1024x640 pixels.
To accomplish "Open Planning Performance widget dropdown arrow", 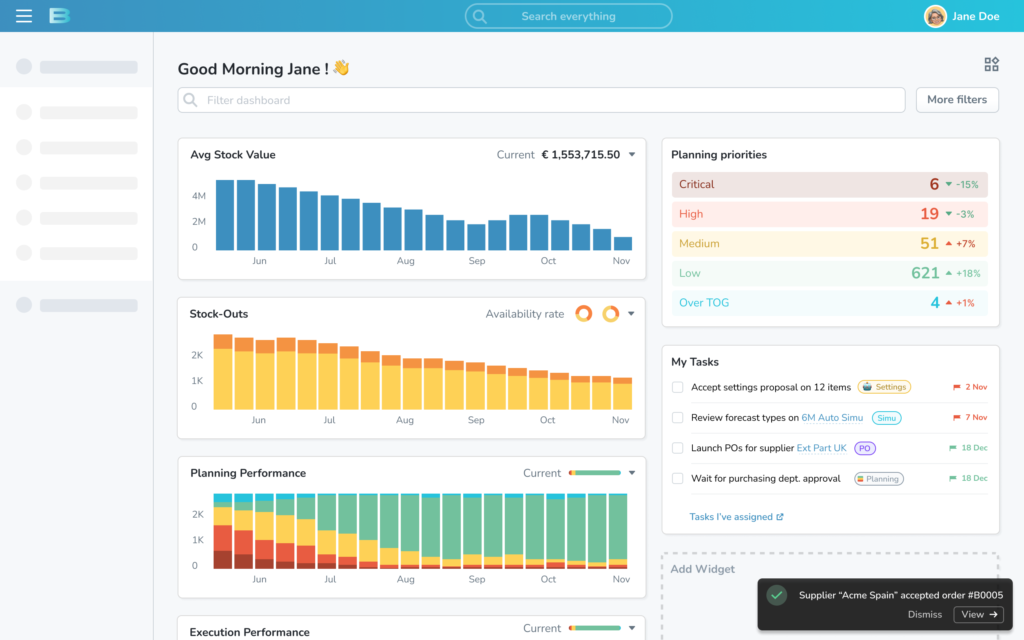I will [x=632, y=473].
